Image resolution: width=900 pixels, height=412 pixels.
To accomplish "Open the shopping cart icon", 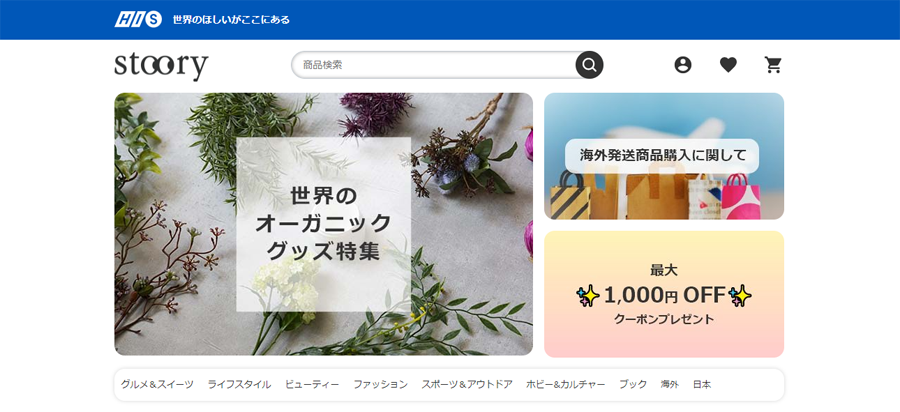I will 773,65.
